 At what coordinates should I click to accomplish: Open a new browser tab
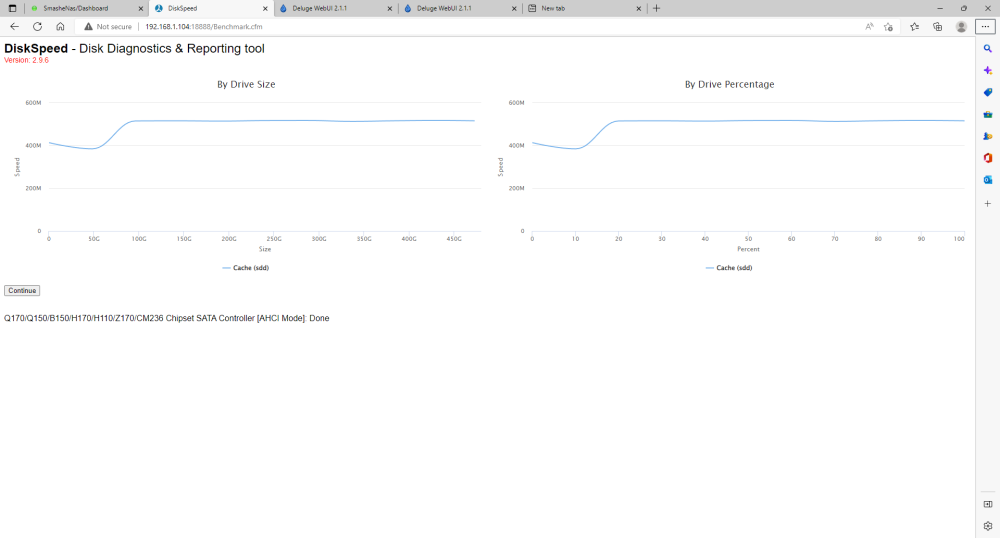[656, 8]
